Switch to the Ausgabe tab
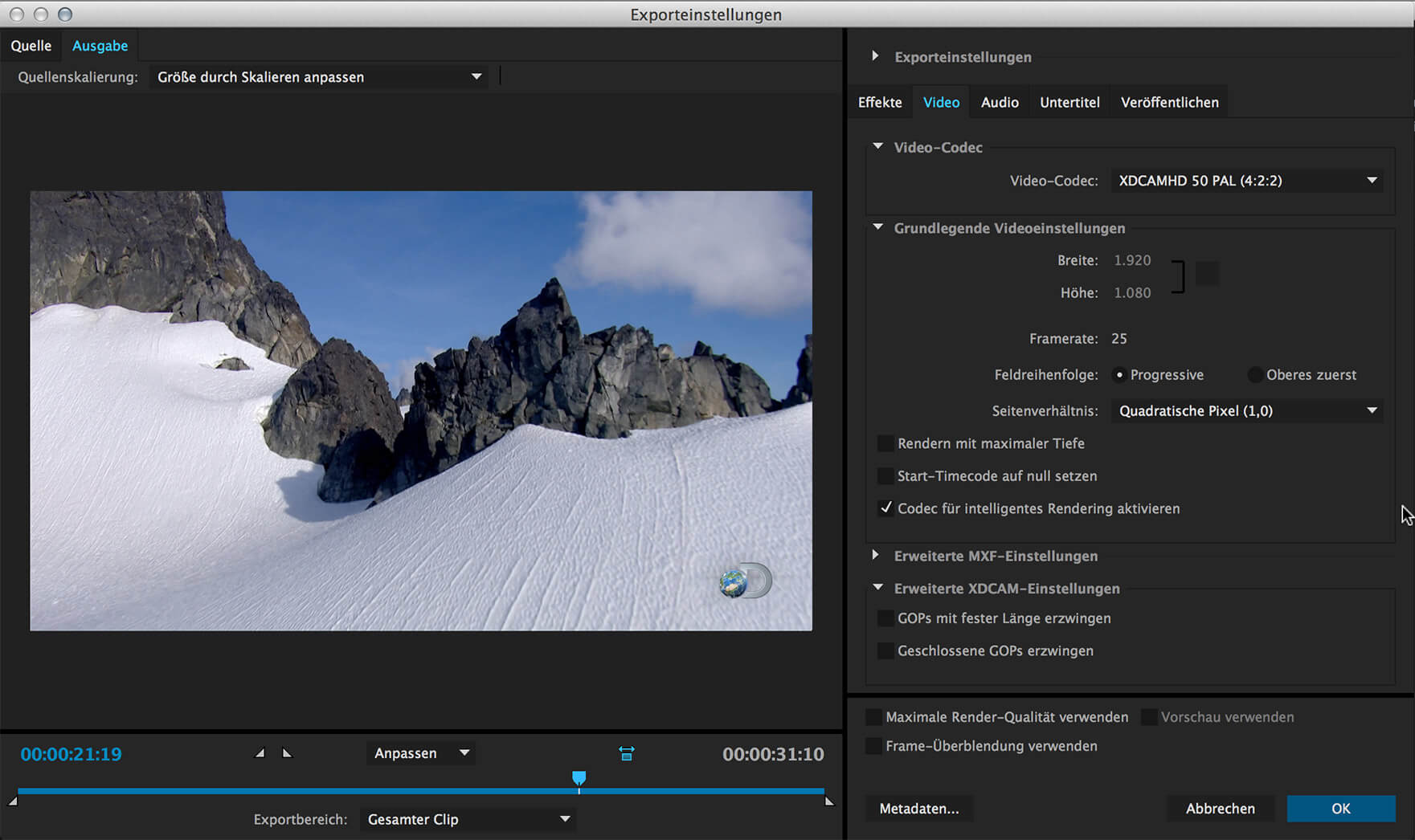The width and height of the screenshot is (1415, 840). 100,46
